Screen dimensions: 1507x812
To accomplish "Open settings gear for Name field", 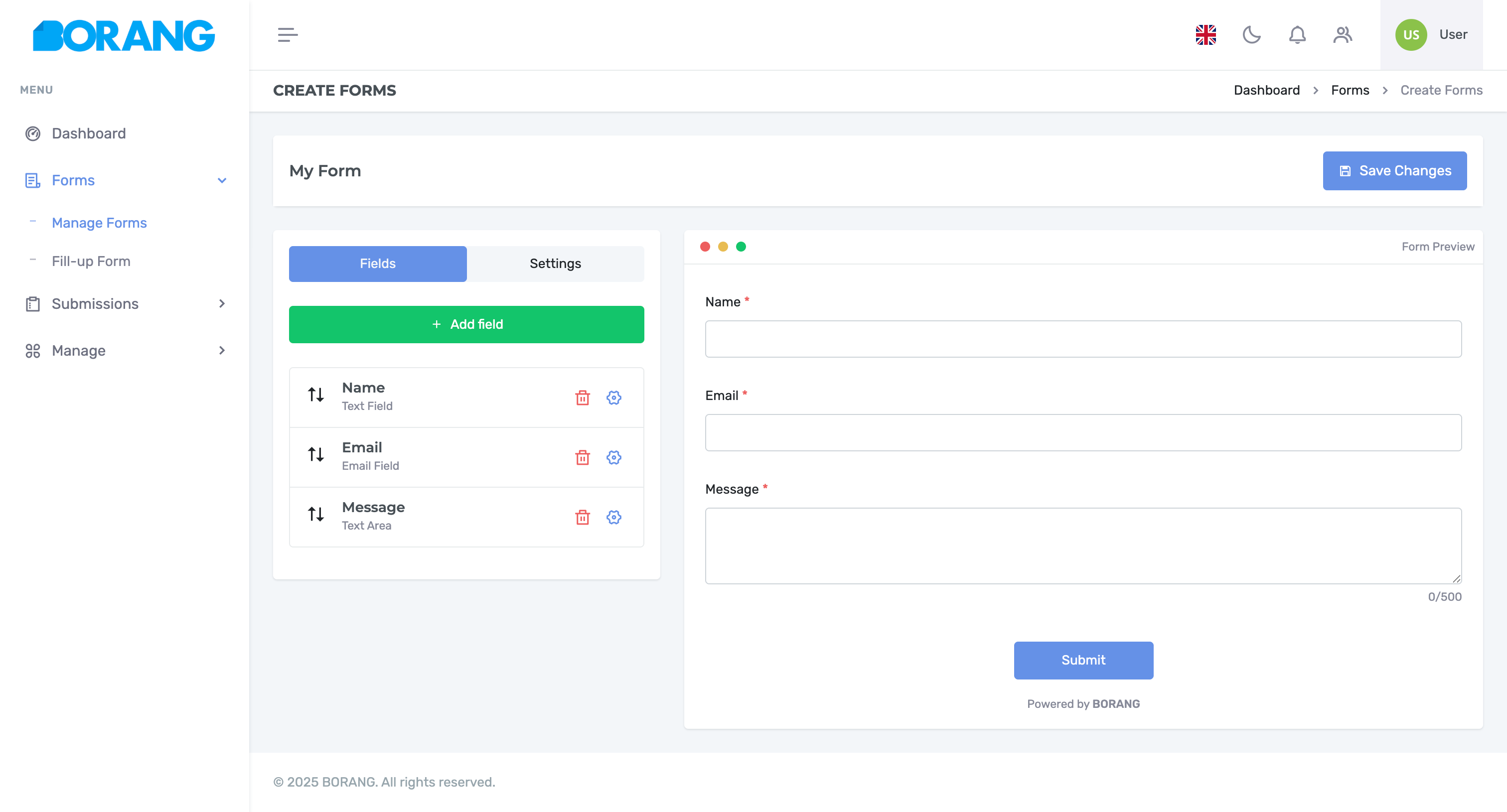I will (x=613, y=398).
